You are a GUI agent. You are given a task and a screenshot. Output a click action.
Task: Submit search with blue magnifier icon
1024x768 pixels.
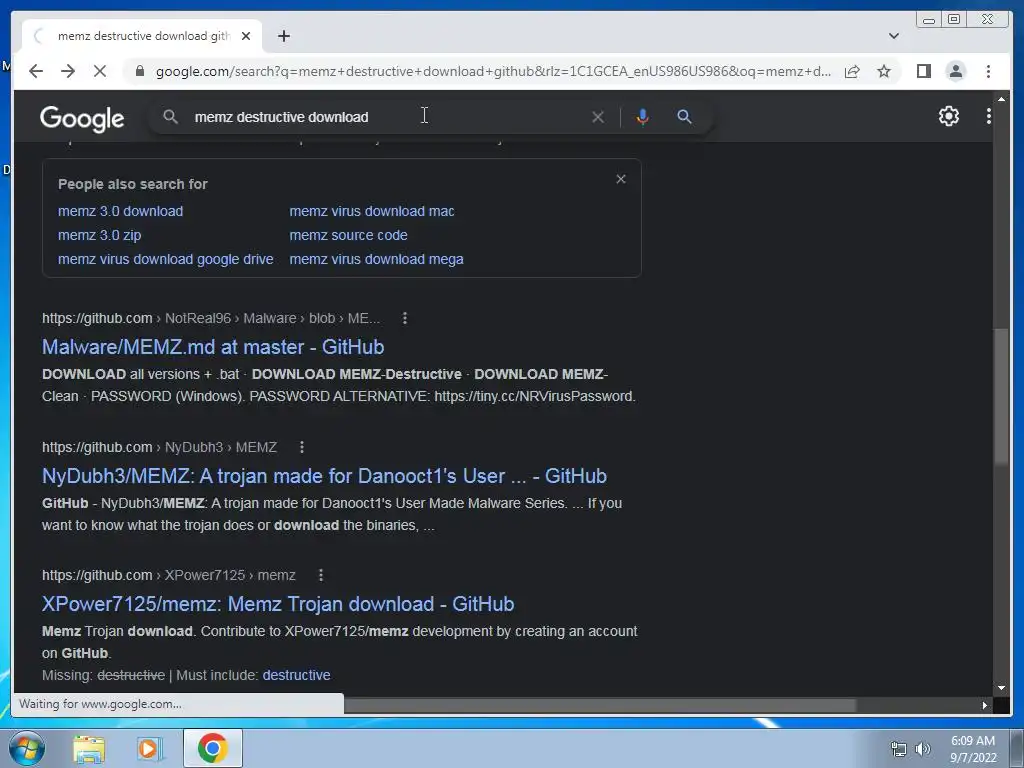coord(684,117)
